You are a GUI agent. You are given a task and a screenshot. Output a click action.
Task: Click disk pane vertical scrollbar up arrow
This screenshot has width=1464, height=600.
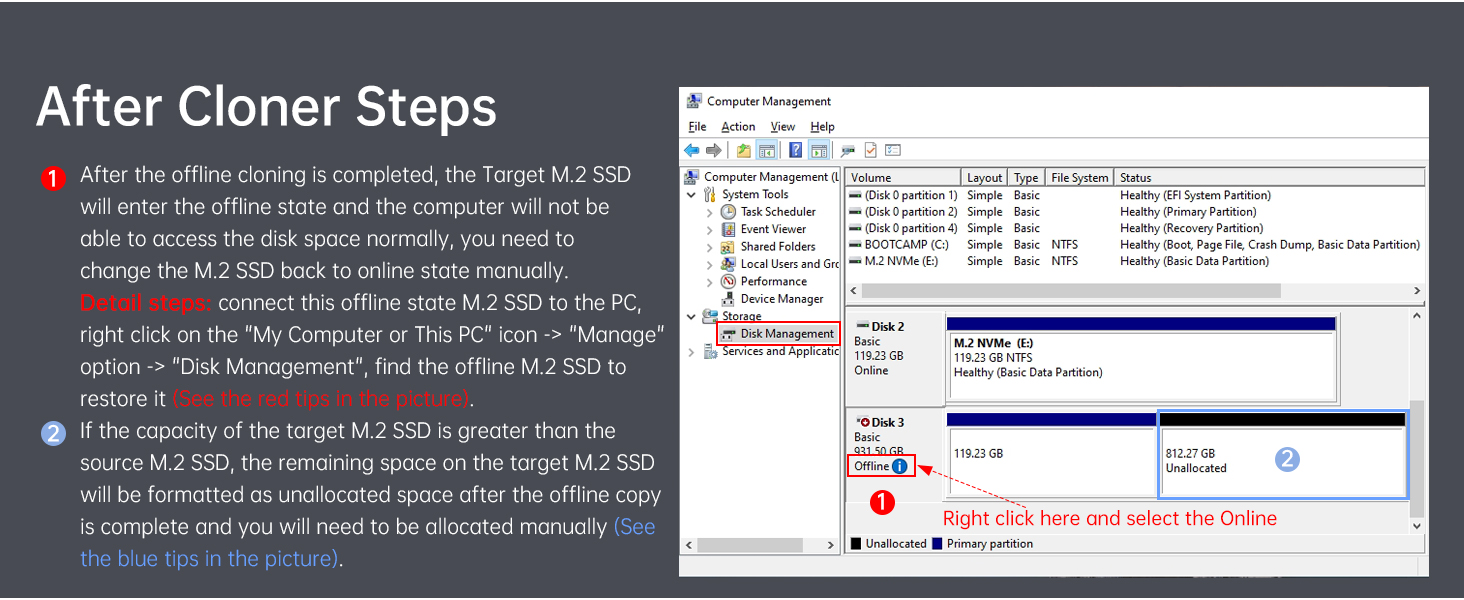pyautogui.click(x=1416, y=316)
